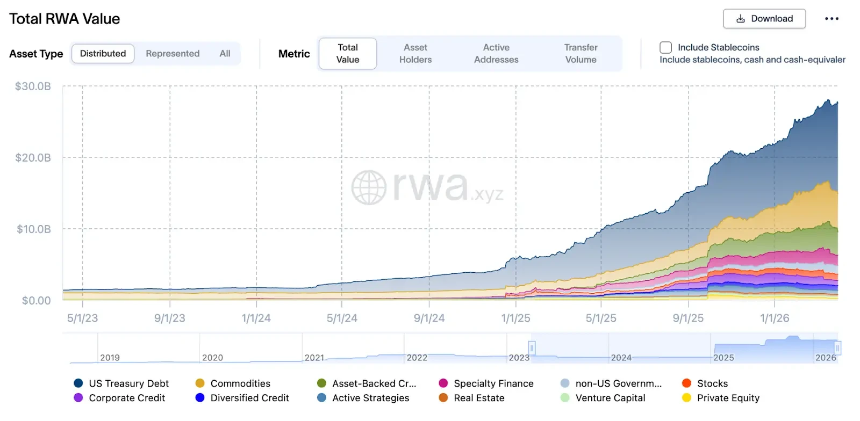
Task: Click the Commodities legend color dot
Action: click(200, 383)
